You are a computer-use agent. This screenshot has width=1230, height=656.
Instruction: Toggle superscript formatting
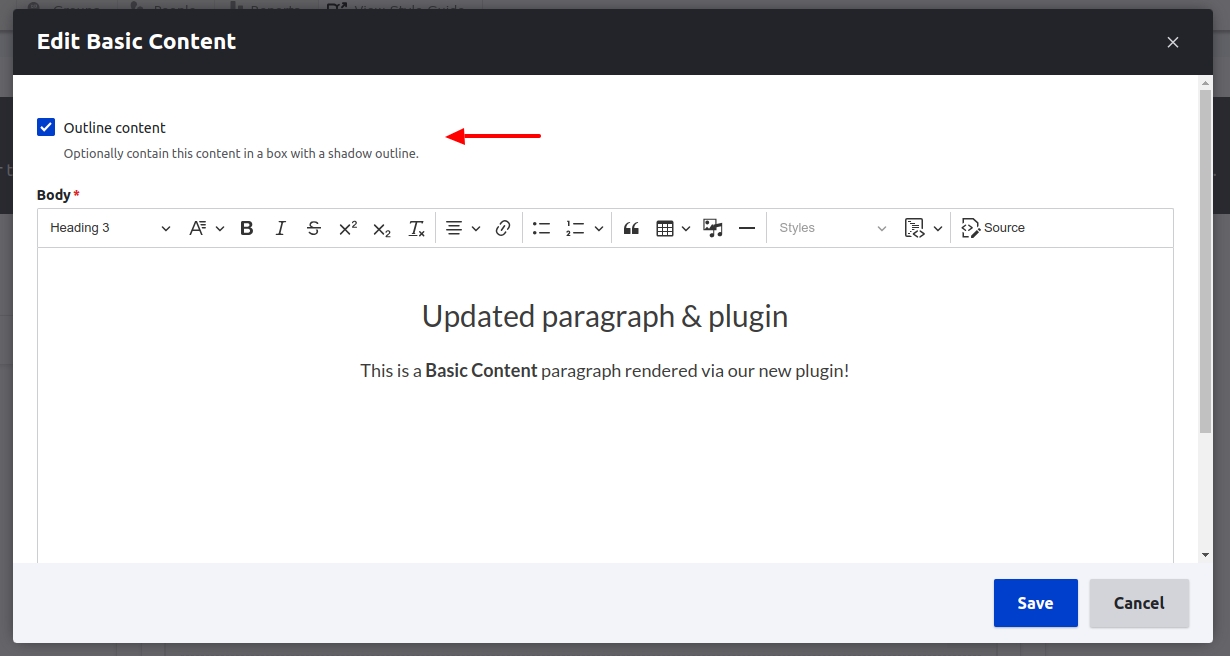pos(347,227)
